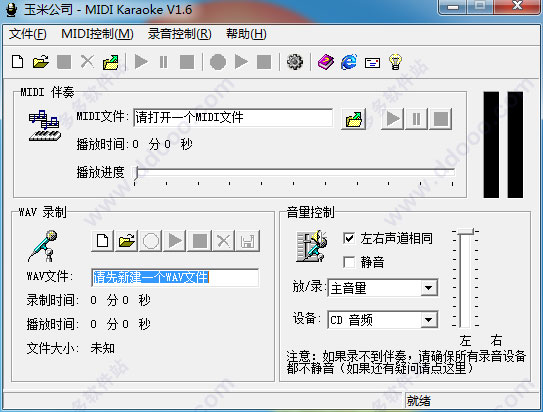Click the vertical volume slider handle
Screen dimensions: 543x412
pos(465,232)
